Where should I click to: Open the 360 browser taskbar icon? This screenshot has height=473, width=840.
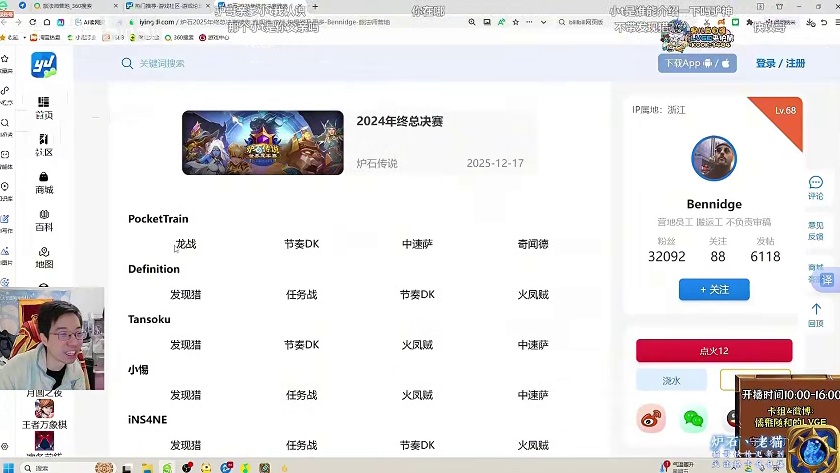pyautogui.click(x=167, y=468)
